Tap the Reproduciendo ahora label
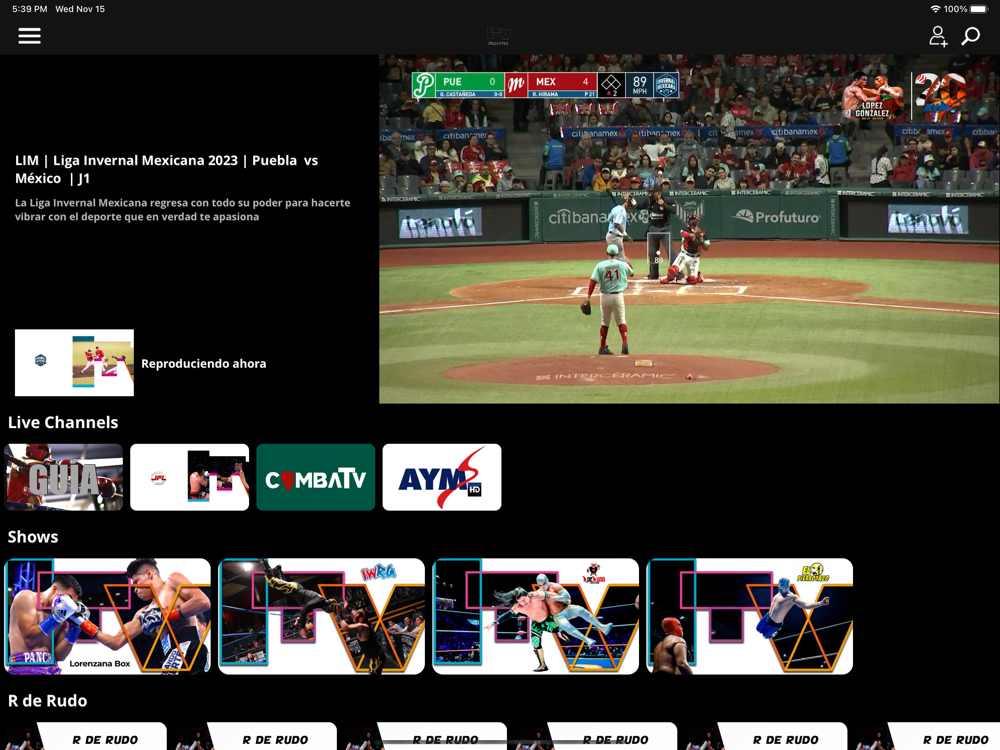 coord(203,364)
